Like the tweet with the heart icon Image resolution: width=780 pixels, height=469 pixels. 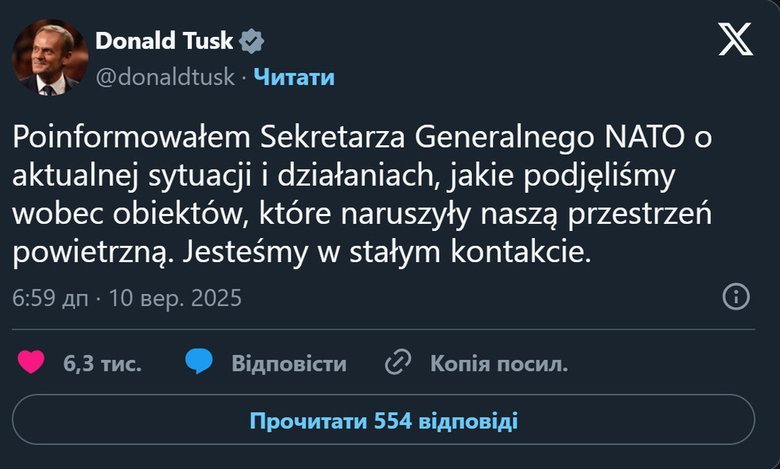coord(31,362)
